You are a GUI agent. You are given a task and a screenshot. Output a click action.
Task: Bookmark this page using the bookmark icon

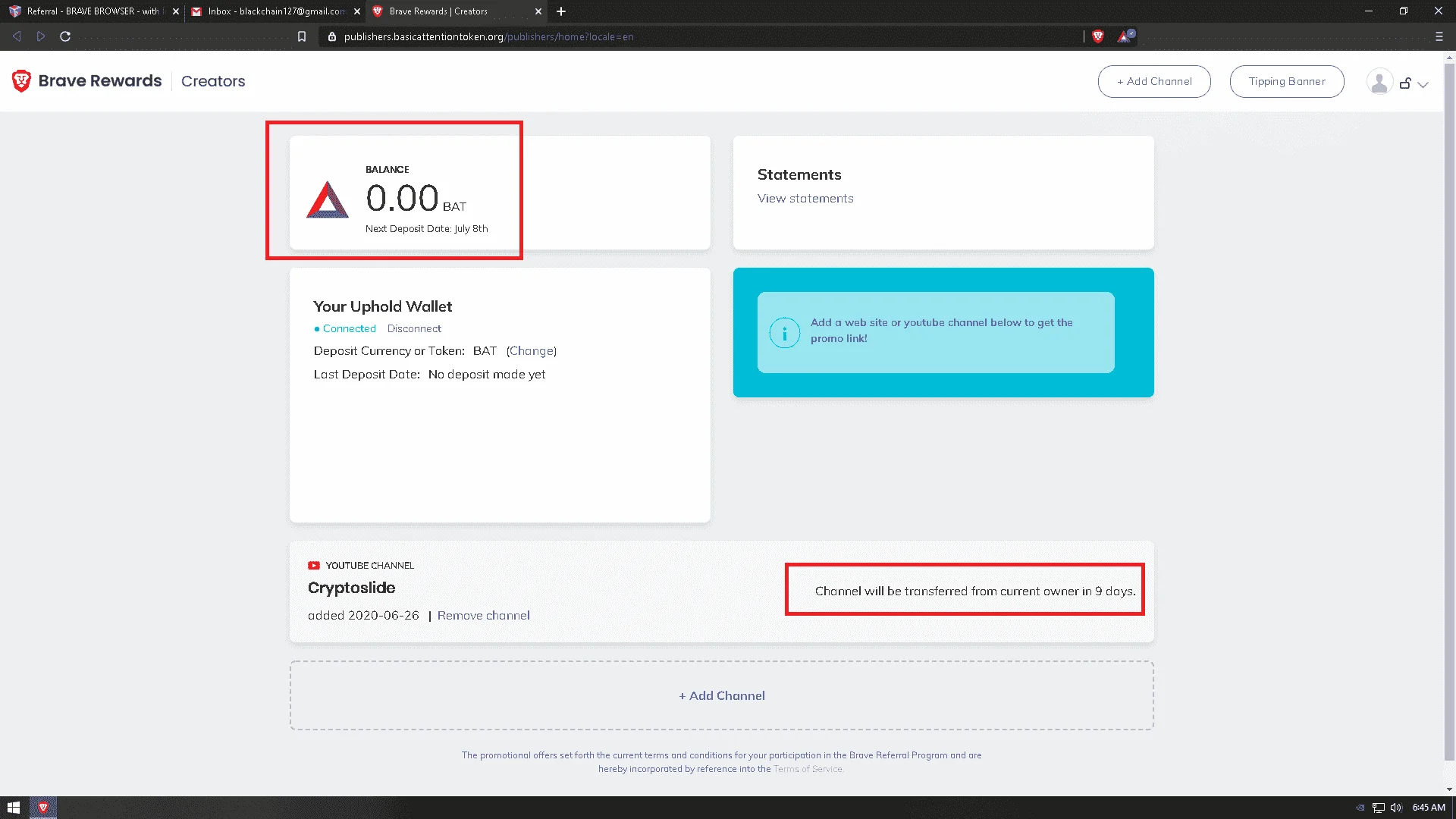pyautogui.click(x=302, y=36)
